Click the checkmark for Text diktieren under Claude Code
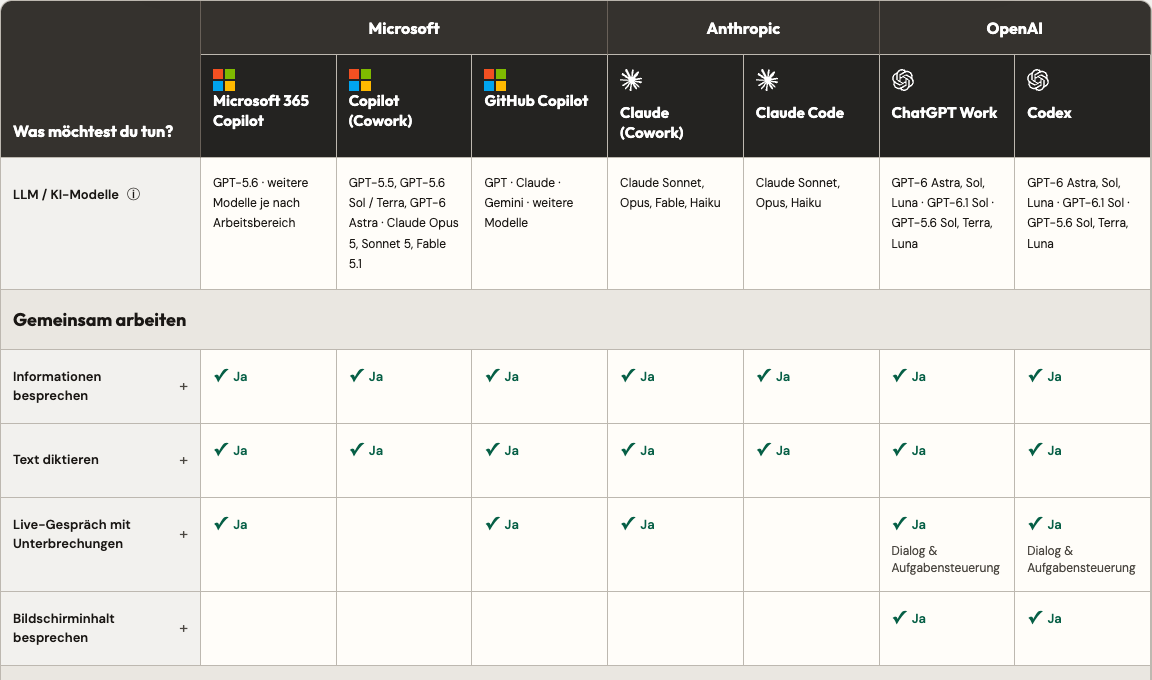Screen dimensions: 1152x680 [764, 449]
